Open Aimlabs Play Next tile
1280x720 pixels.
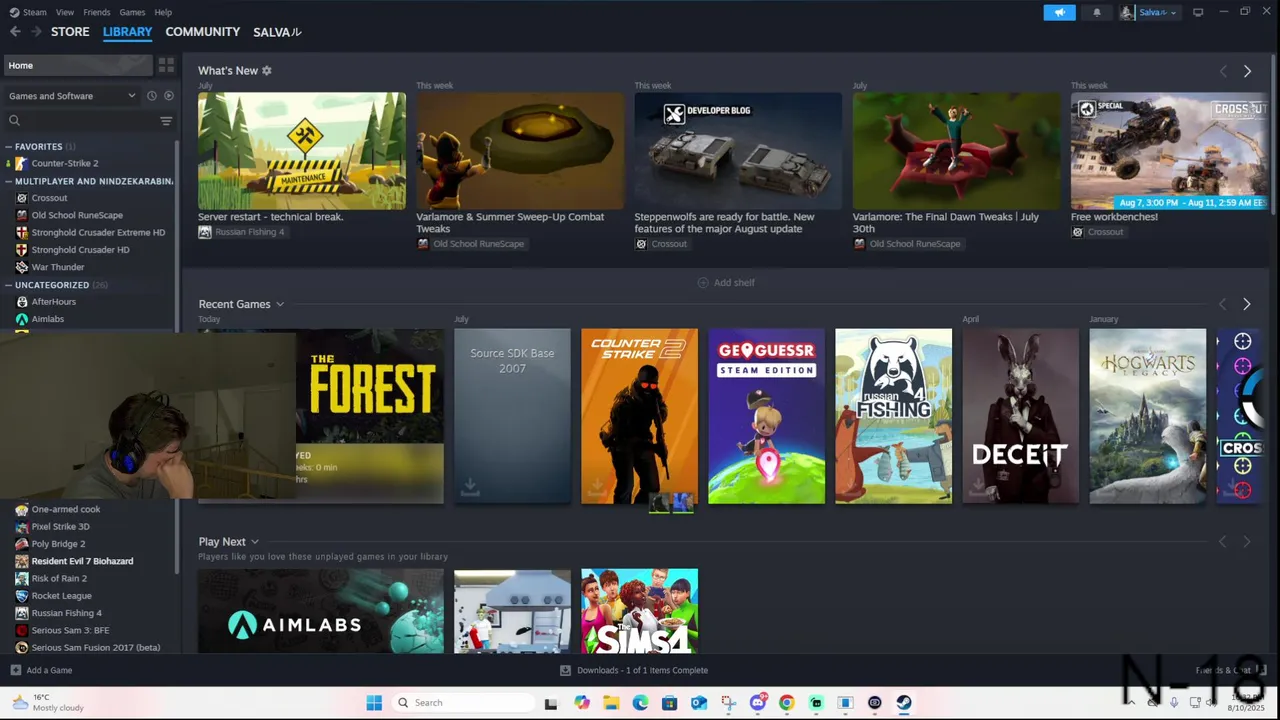click(320, 611)
